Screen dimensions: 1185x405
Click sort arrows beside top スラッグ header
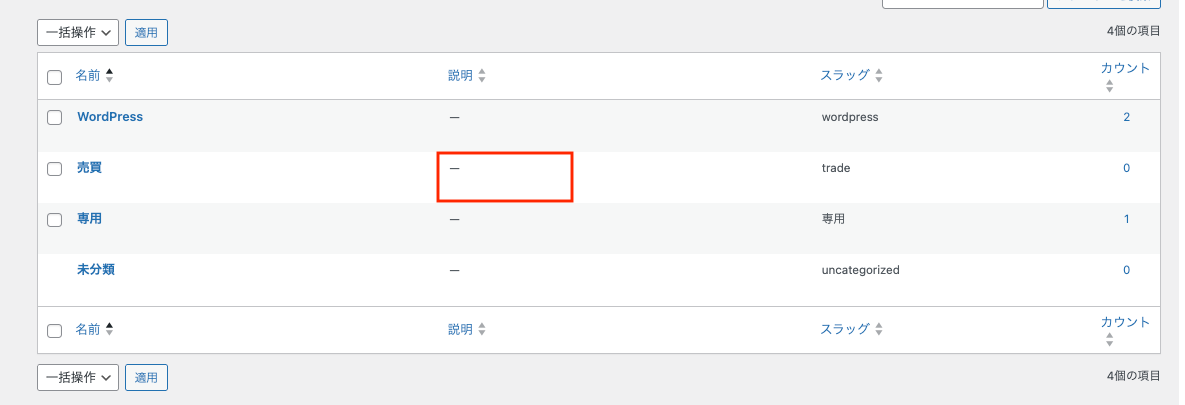pyautogui.click(x=879, y=76)
